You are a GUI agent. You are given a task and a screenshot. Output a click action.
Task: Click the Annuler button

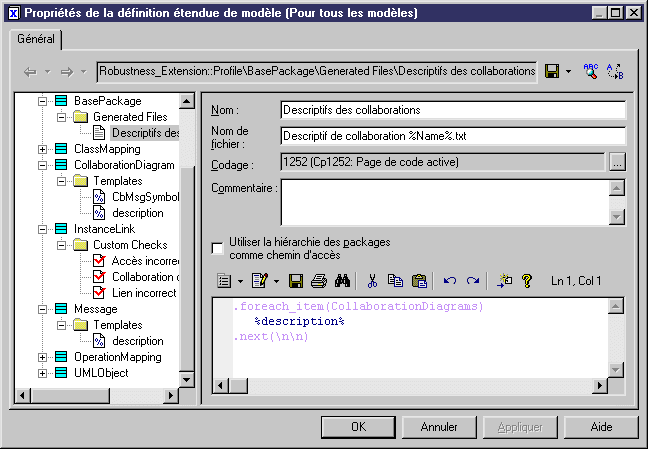tap(439, 427)
